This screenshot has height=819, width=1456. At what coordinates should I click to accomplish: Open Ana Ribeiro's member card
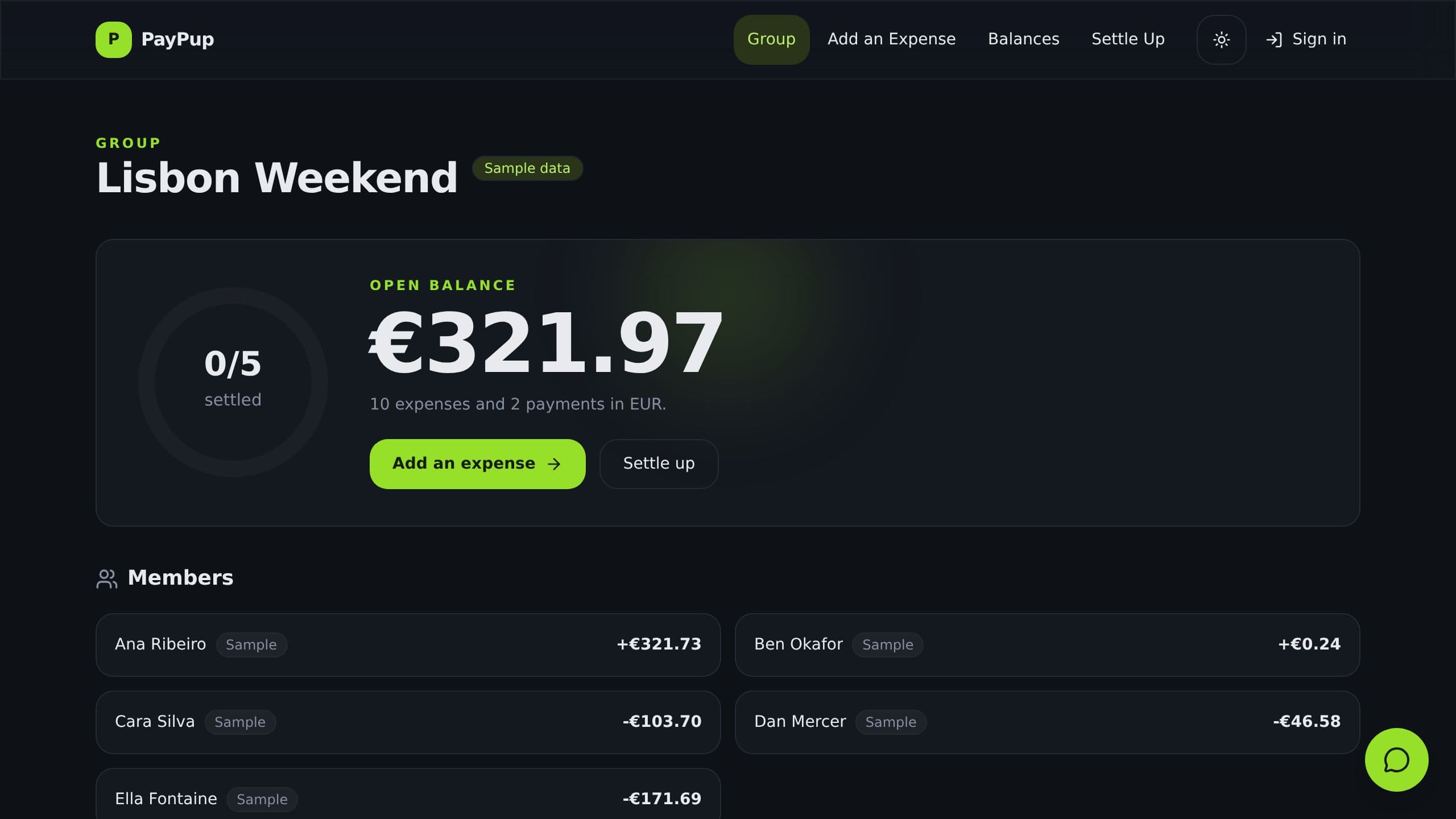click(x=408, y=644)
